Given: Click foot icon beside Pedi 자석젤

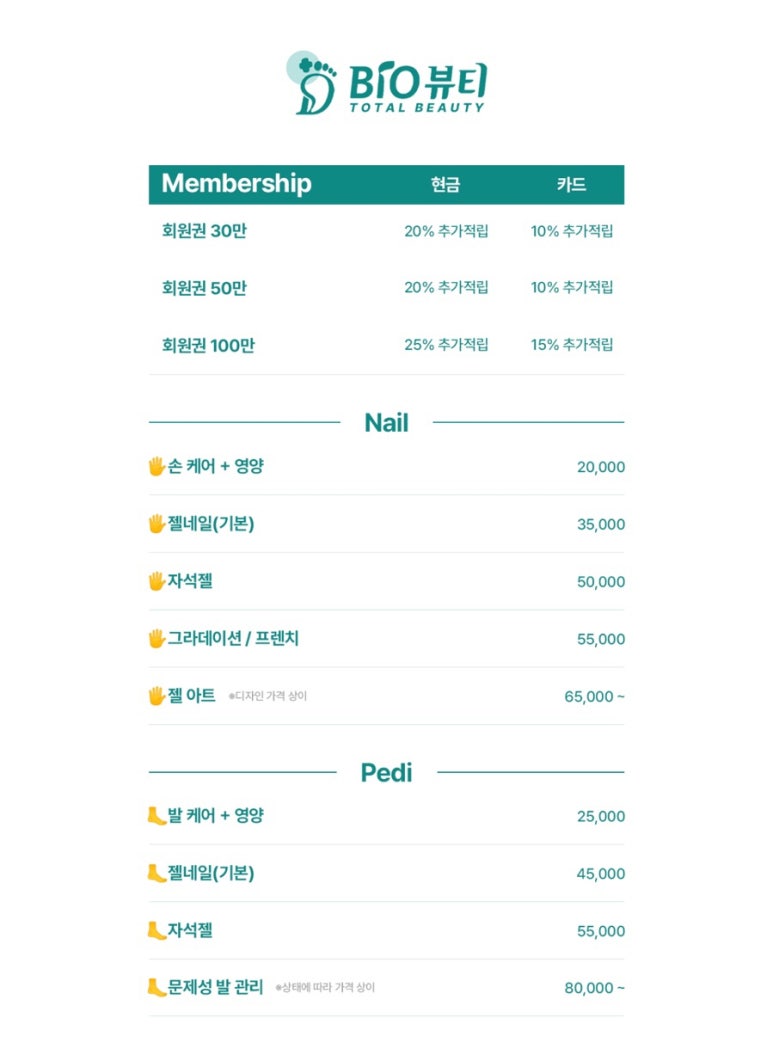Looking at the screenshot, I should click(157, 931).
